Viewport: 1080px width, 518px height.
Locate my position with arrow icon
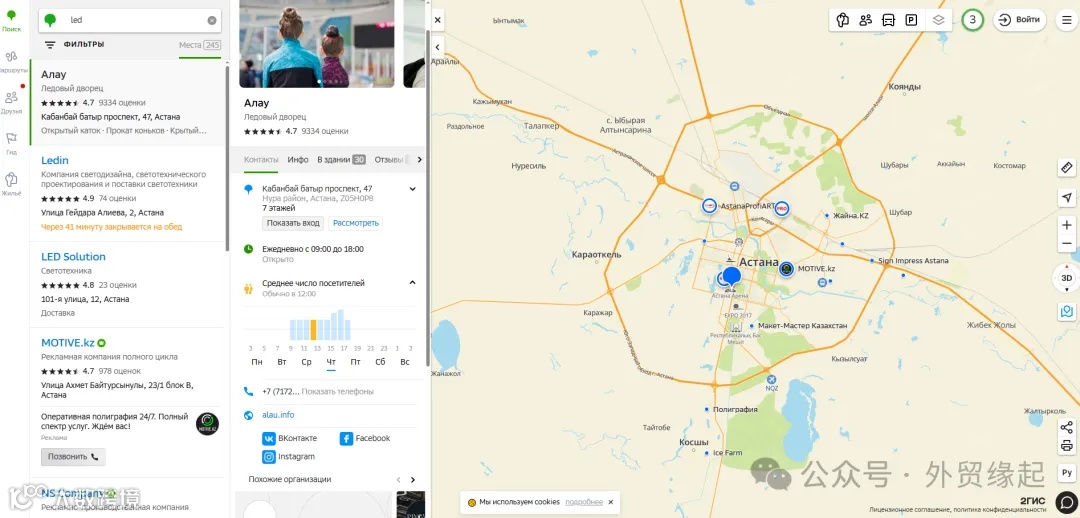[x=1067, y=198]
